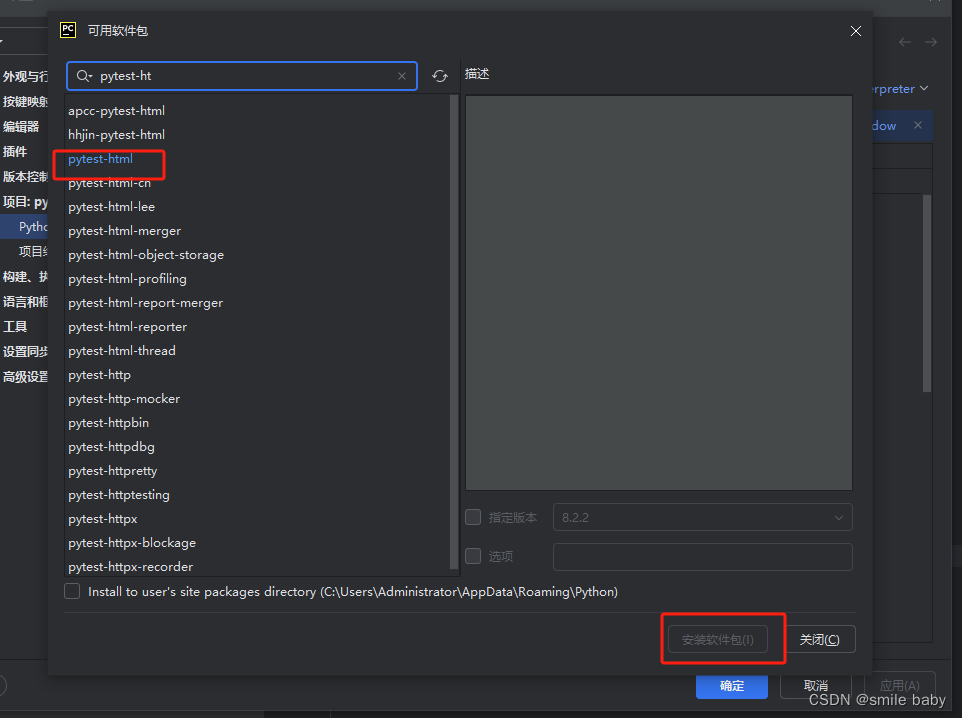Click into the pytest-ht search field
Viewport: 962px width, 718px height.
(x=242, y=76)
